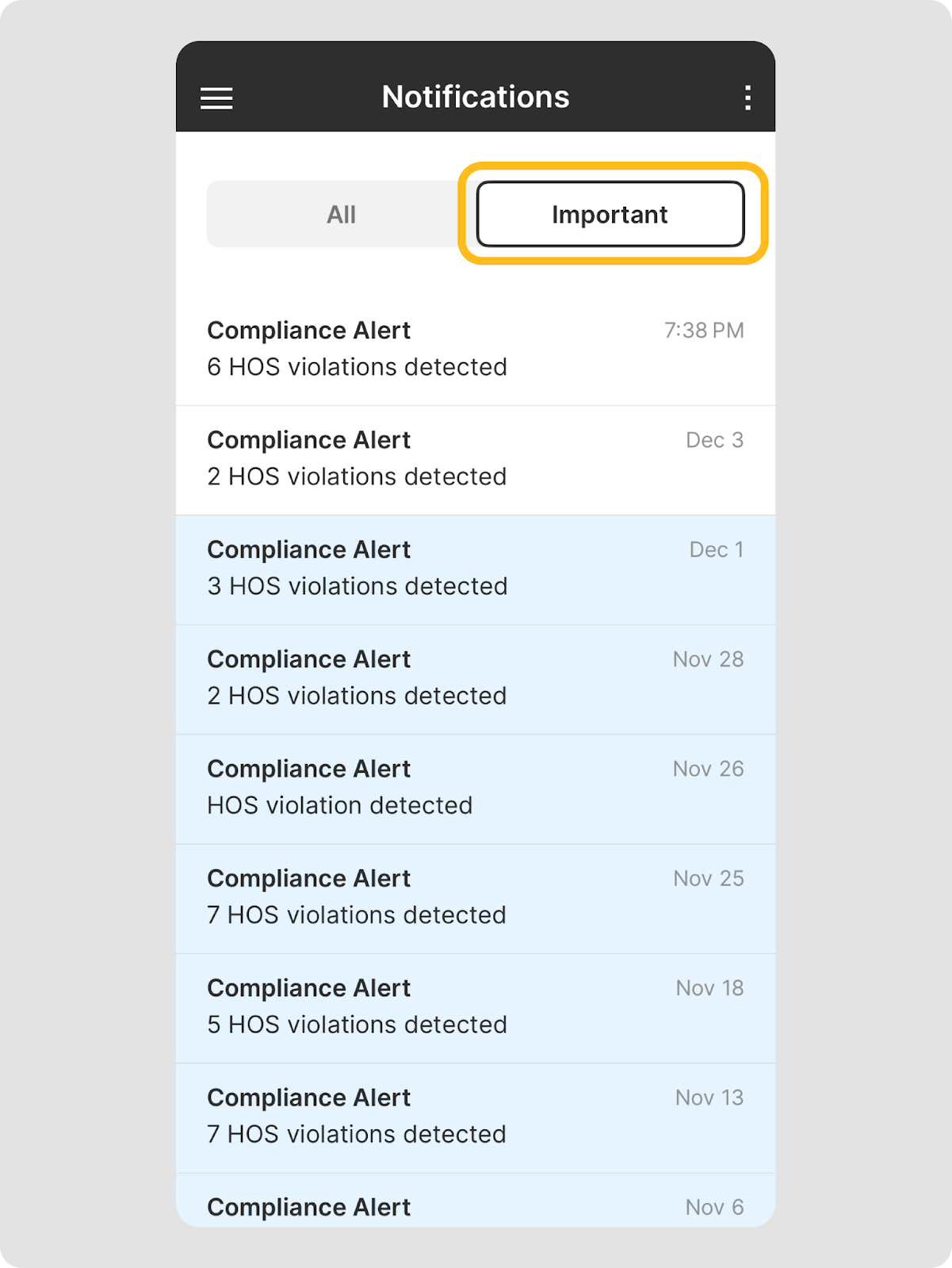Switch to the All notifications tab
This screenshot has width=952, height=1268.
(341, 215)
